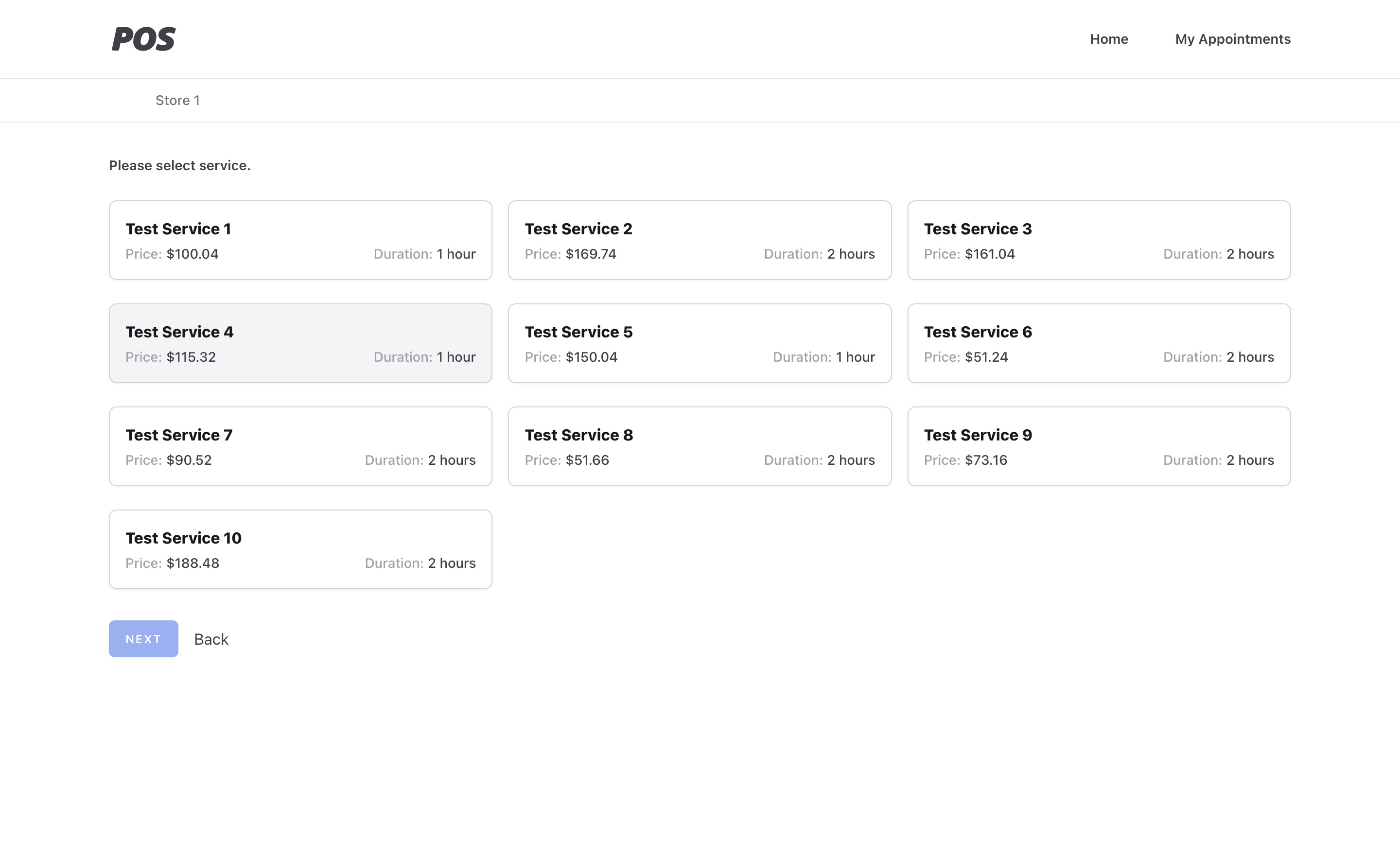Pick the Test Service 9 card
This screenshot has height=844, width=1400.
coord(1098,446)
